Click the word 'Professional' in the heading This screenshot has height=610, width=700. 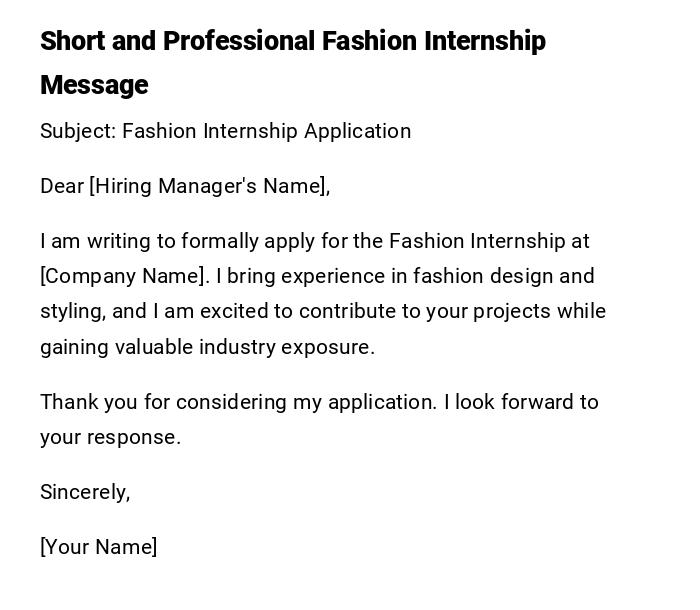(238, 41)
